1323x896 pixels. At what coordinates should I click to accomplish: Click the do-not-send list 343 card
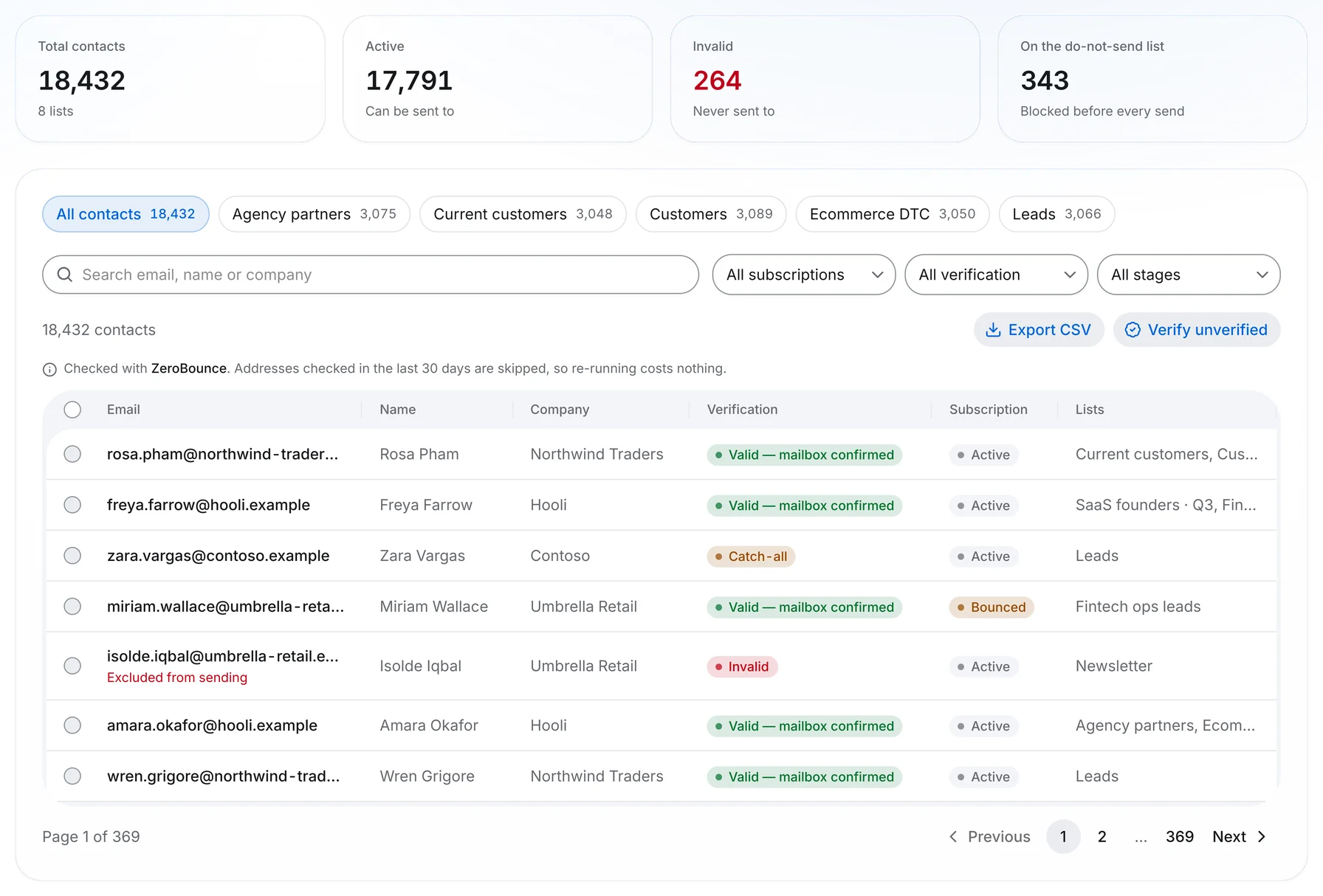[x=1152, y=79]
